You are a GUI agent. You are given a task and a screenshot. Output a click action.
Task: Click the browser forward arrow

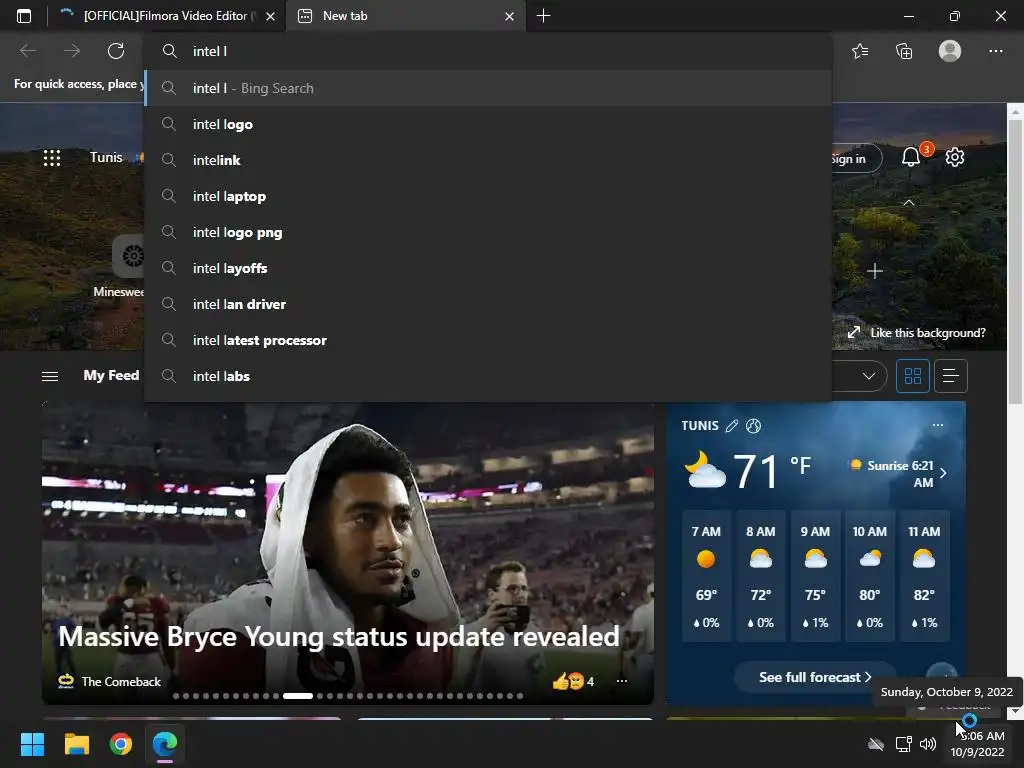pos(72,51)
